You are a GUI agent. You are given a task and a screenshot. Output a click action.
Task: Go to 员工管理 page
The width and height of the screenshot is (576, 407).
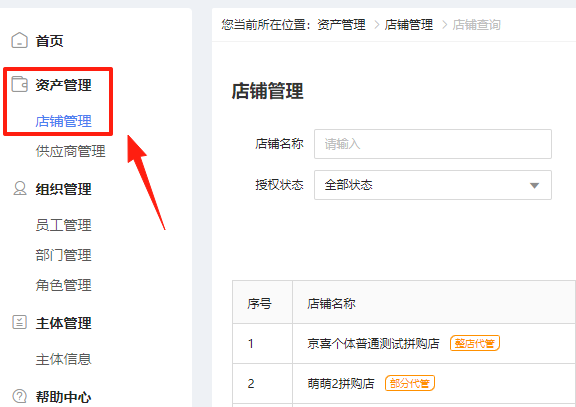[64, 225]
